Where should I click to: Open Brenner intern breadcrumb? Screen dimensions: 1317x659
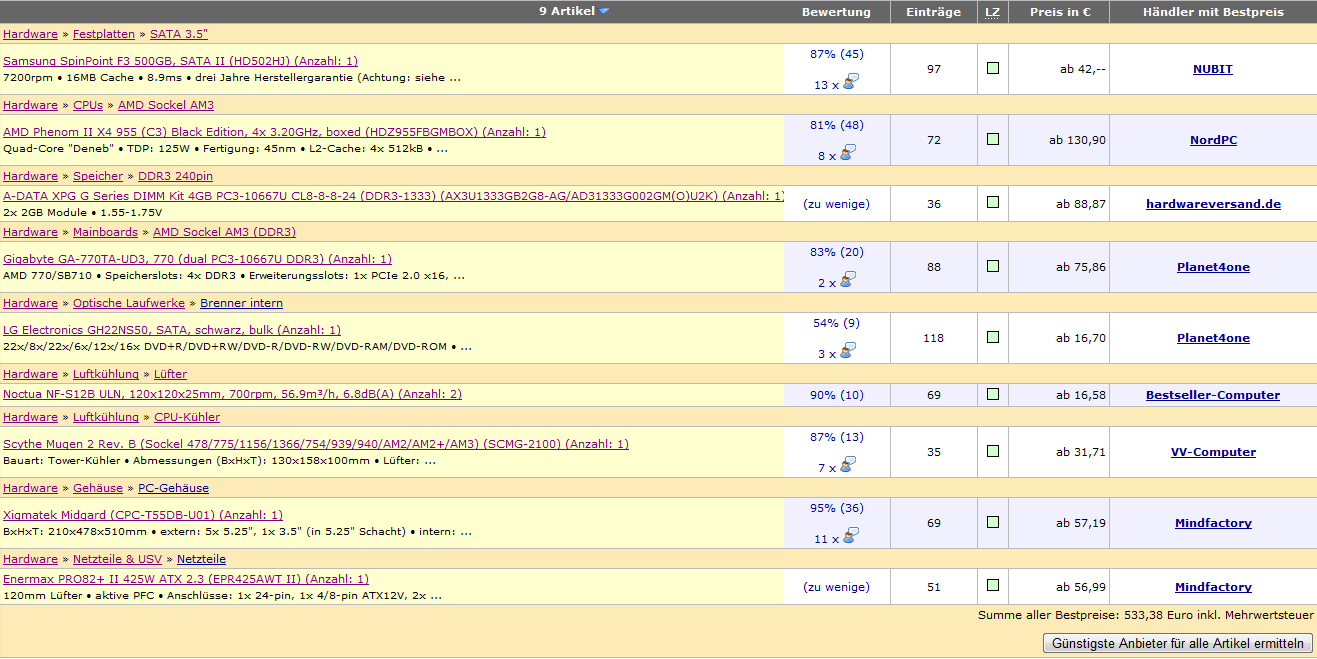coord(241,303)
